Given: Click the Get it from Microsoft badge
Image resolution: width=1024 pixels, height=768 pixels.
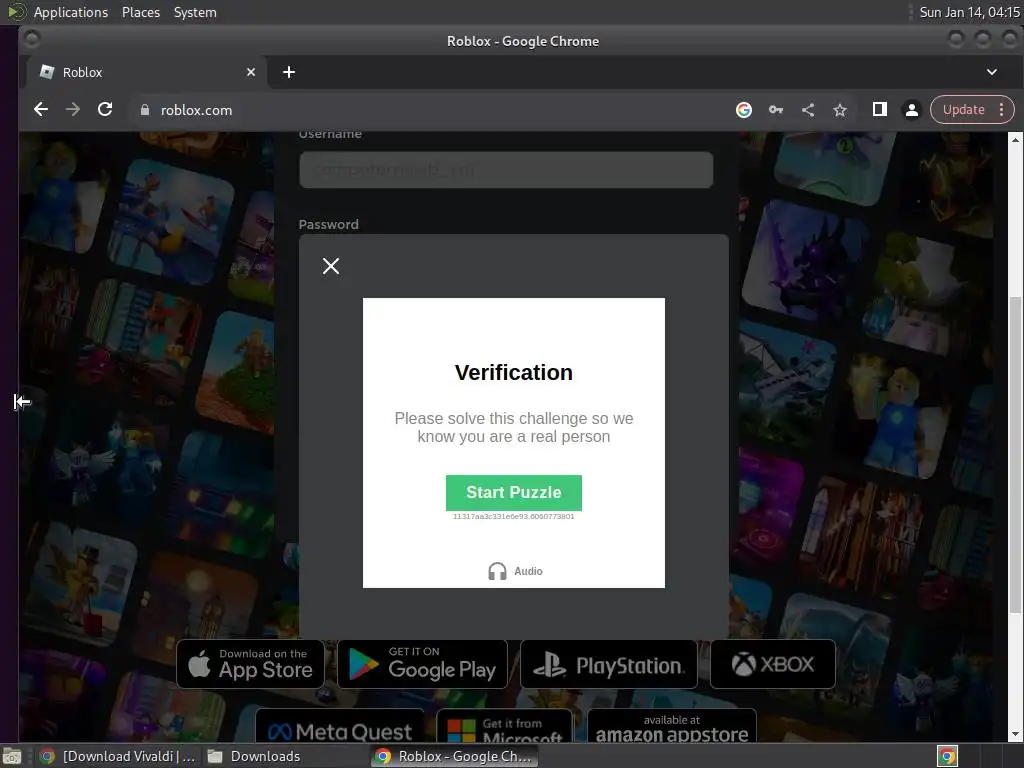Looking at the screenshot, I should 504,726.
